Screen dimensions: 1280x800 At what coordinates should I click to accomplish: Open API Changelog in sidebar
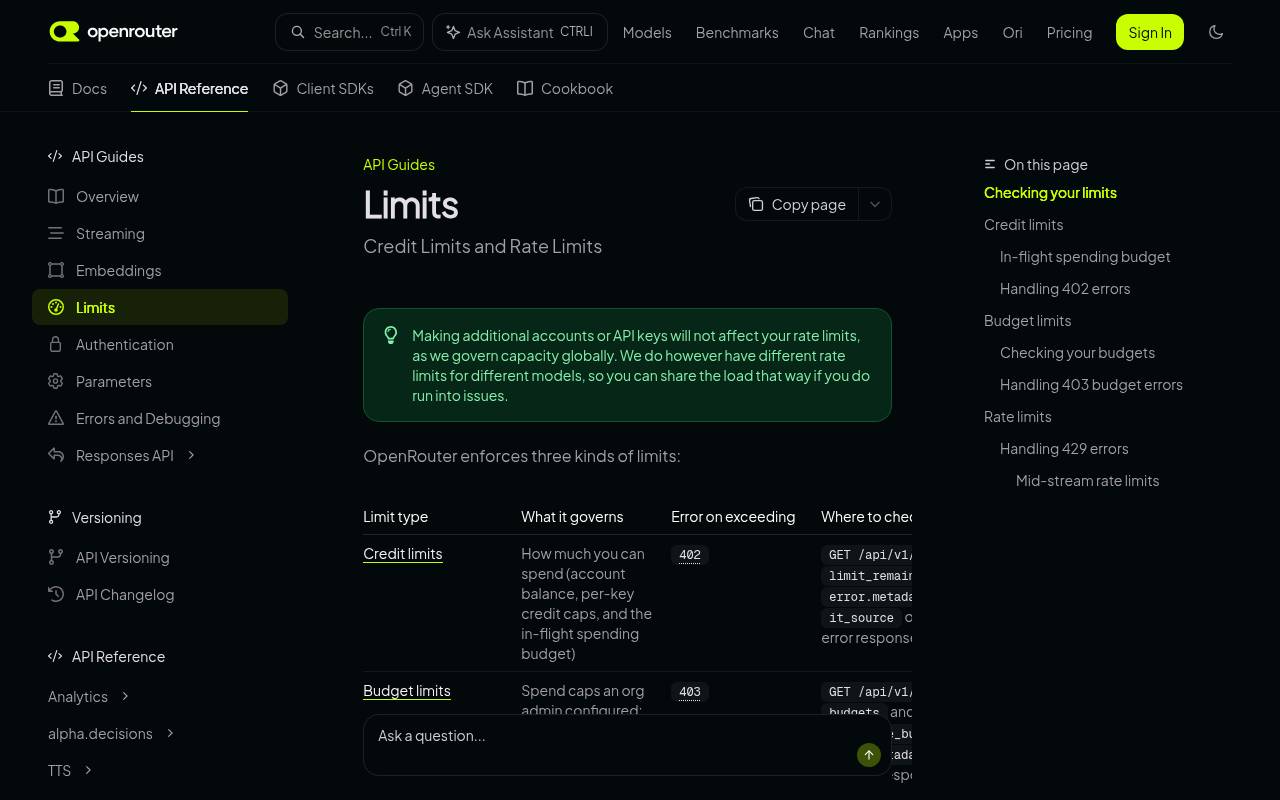coord(160,594)
